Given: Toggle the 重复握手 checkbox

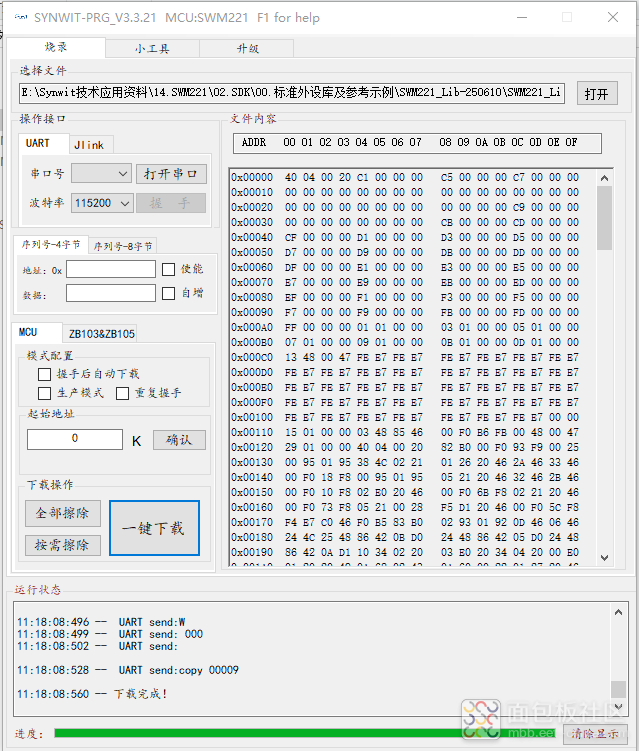Looking at the screenshot, I should 122,393.
